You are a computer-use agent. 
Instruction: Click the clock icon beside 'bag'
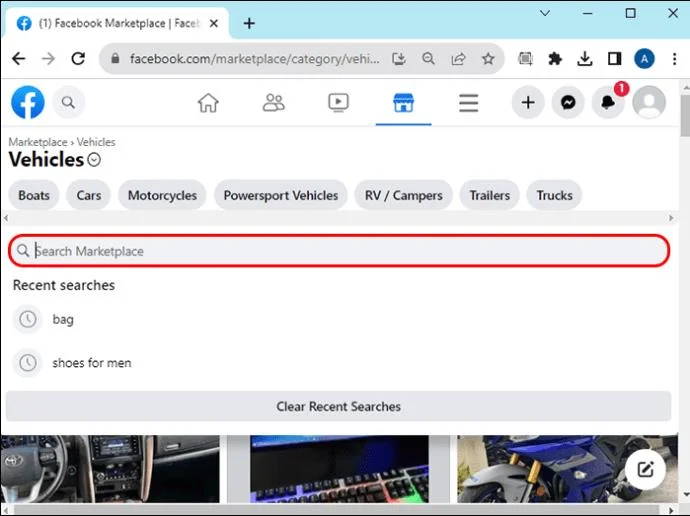coord(28,319)
